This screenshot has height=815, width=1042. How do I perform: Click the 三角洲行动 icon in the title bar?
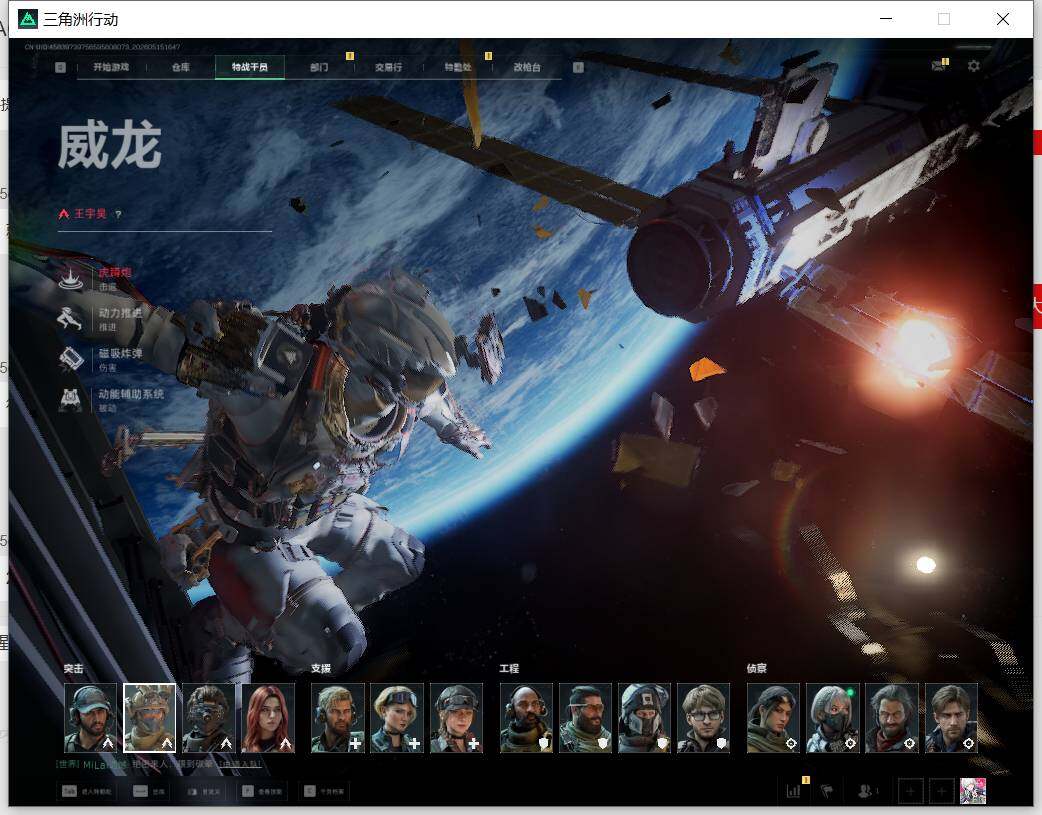click(28, 19)
